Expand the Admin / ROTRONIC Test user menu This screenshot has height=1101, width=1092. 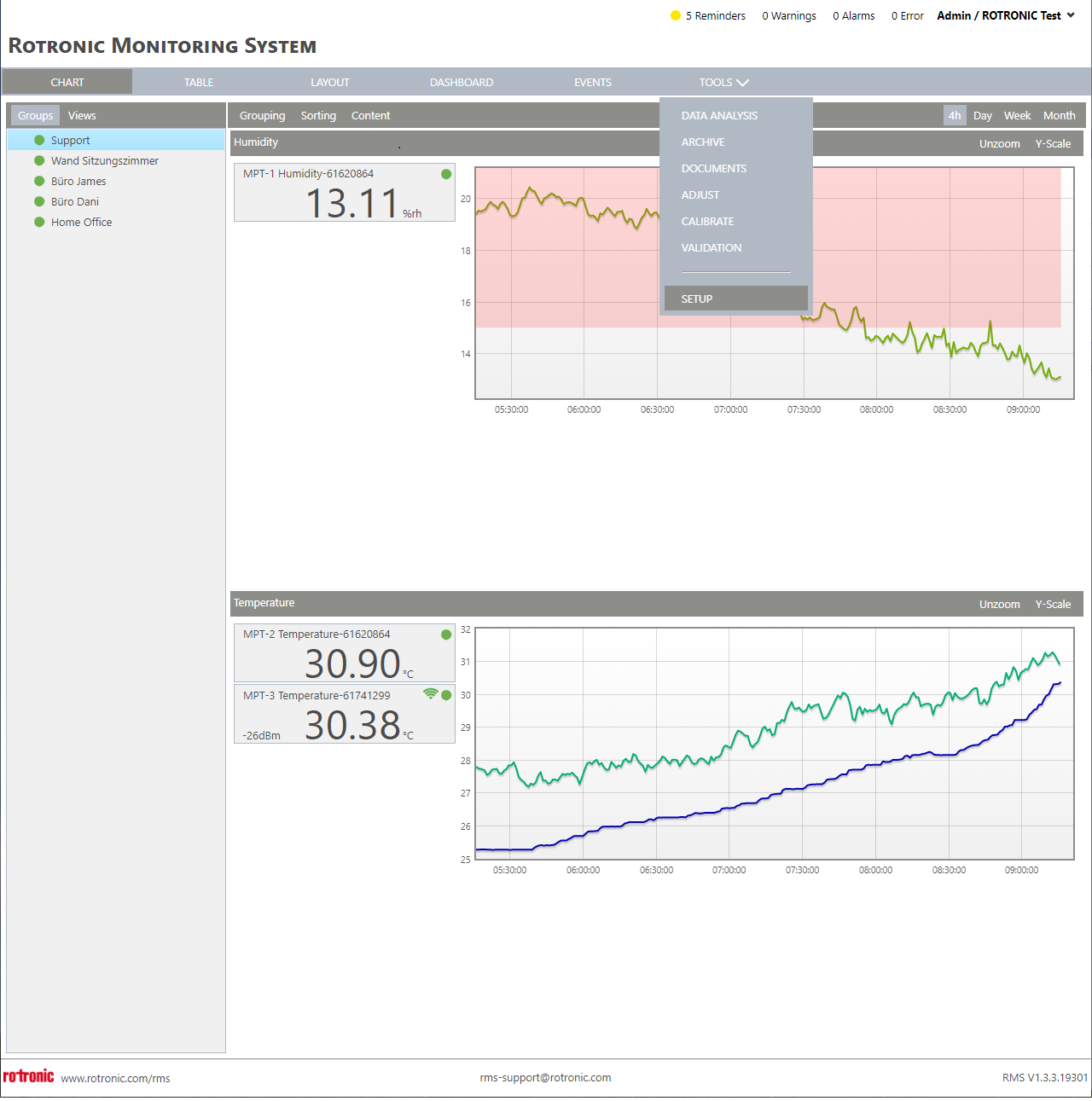[x=1006, y=15]
